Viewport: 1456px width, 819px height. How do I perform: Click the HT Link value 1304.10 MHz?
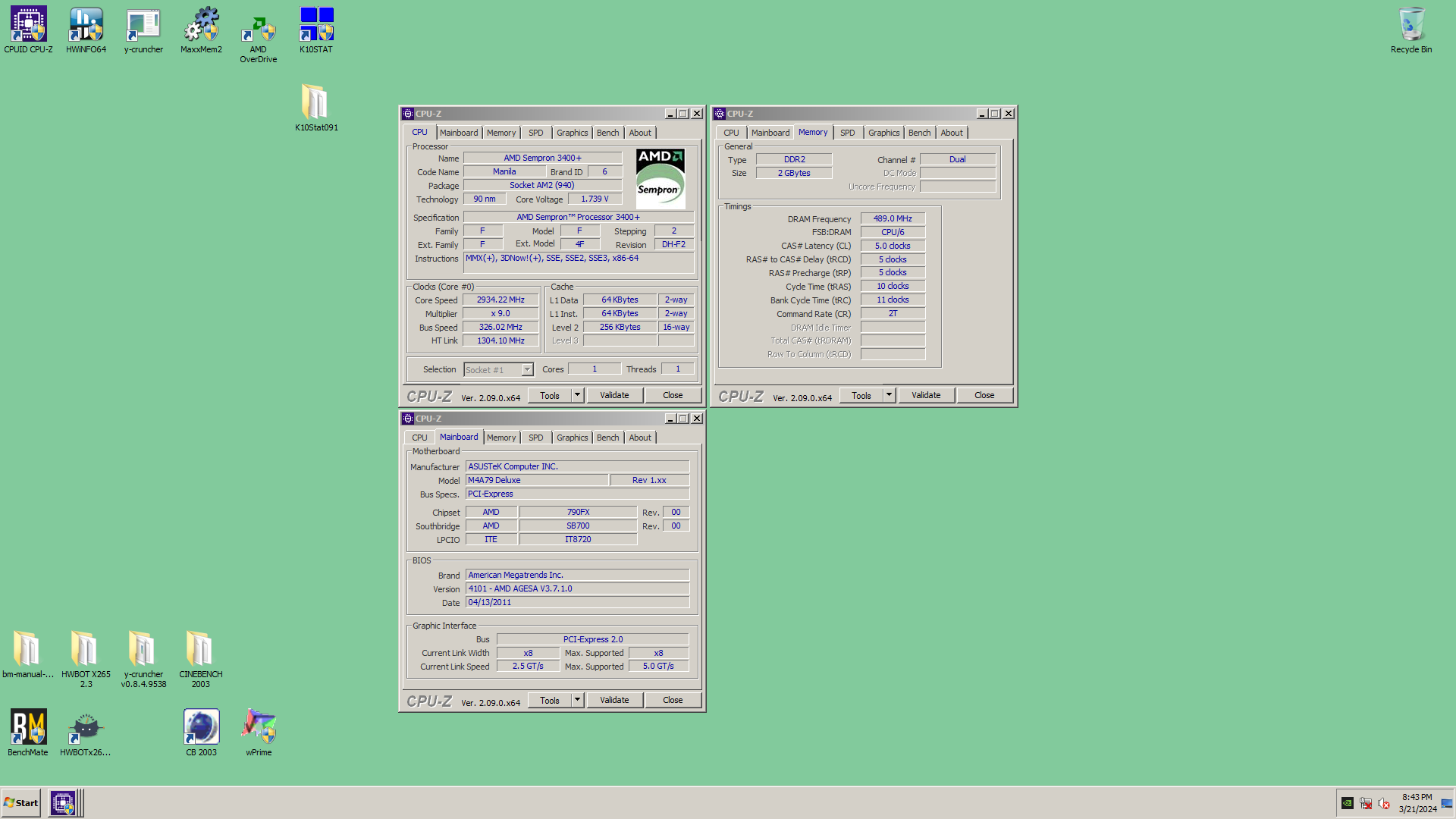[x=500, y=341]
